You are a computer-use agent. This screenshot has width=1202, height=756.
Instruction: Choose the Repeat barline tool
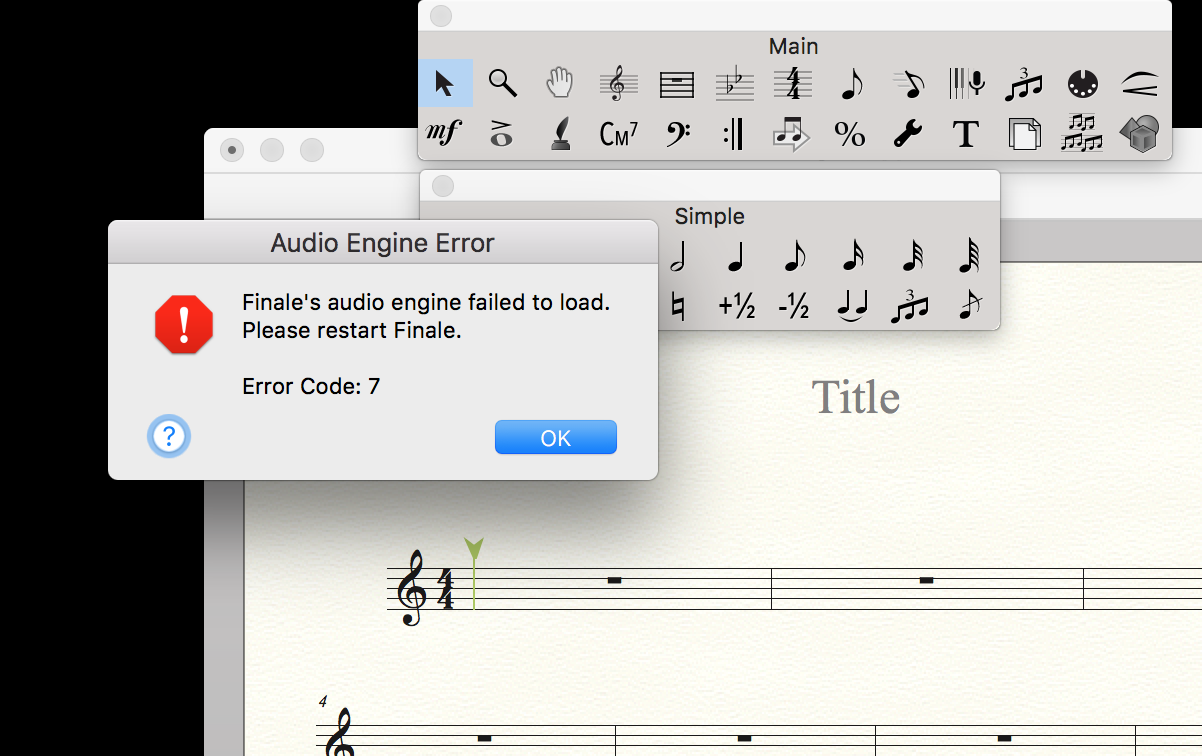coord(735,134)
